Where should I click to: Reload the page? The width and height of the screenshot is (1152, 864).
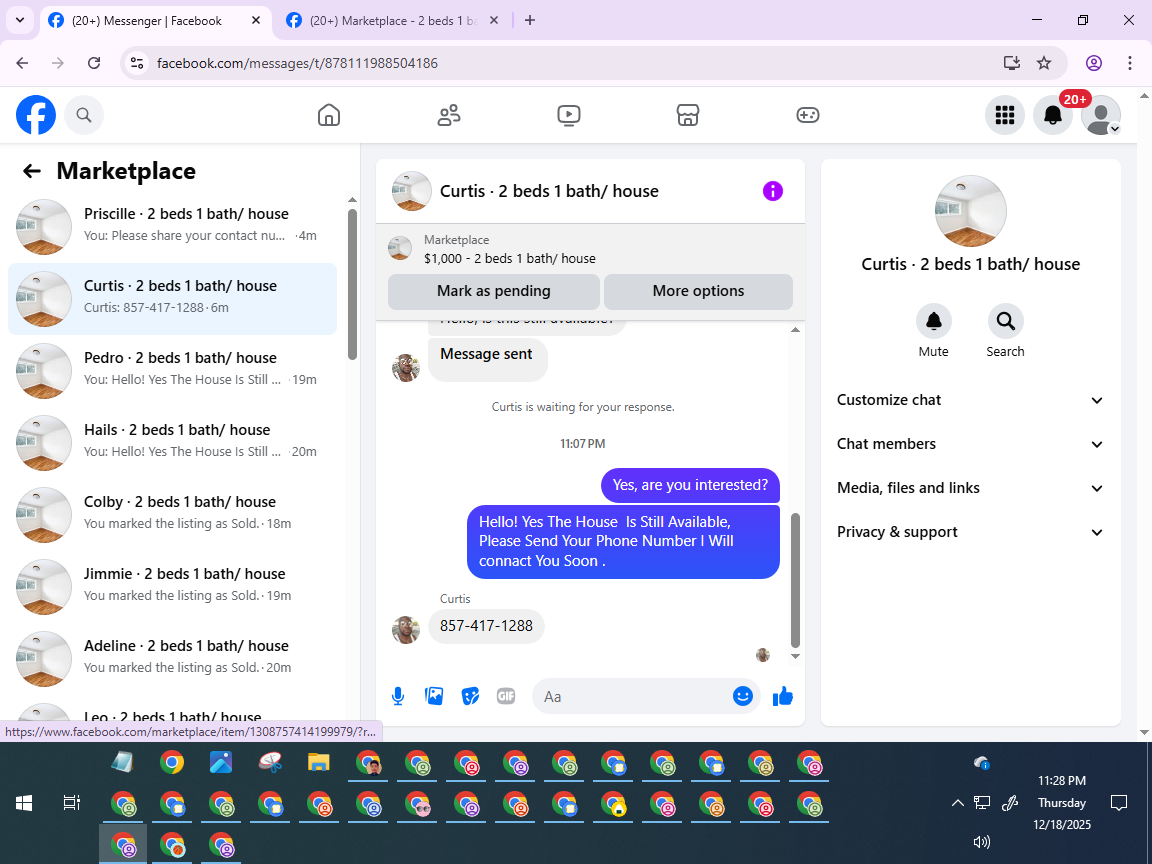(x=94, y=63)
